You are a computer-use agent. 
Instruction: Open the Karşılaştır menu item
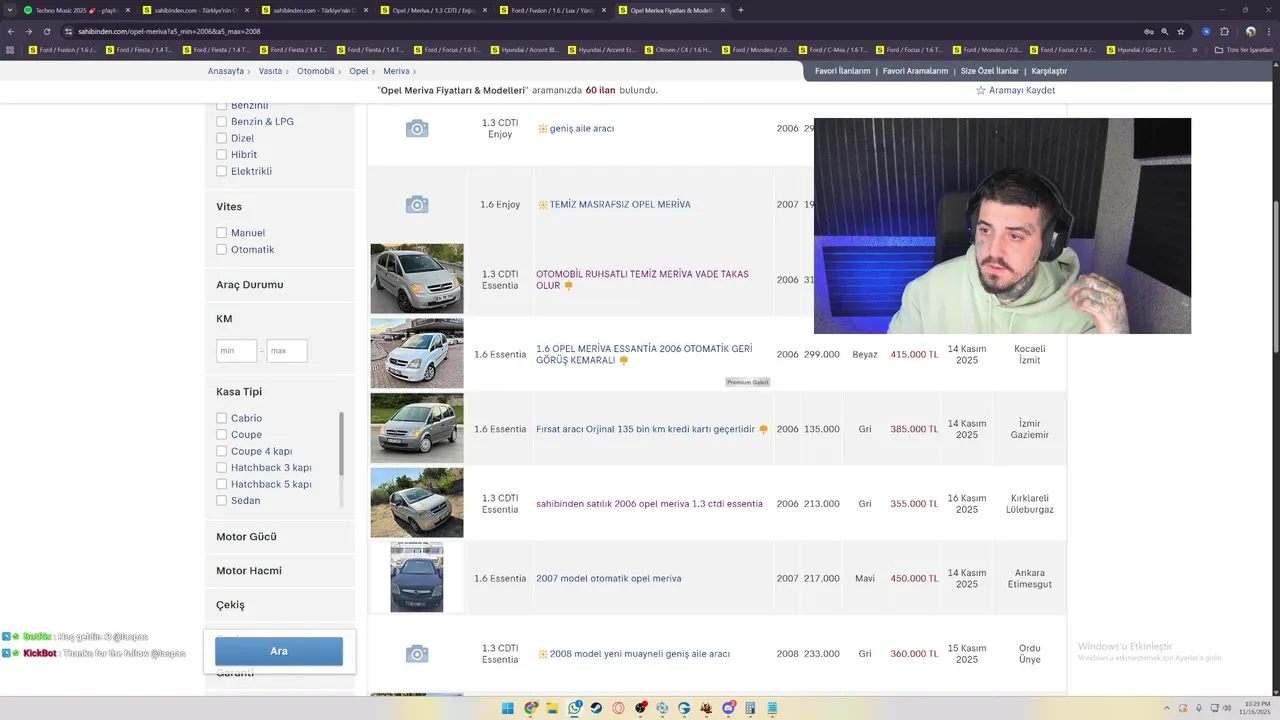click(x=1049, y=71)
